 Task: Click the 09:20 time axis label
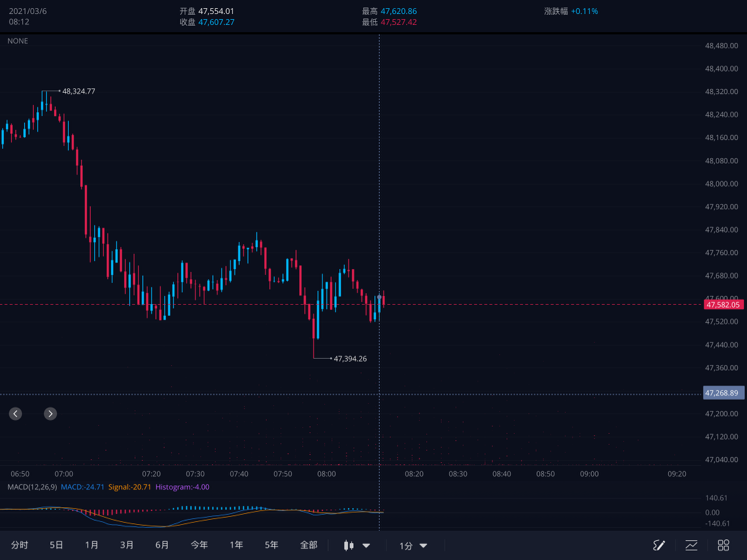676,474
